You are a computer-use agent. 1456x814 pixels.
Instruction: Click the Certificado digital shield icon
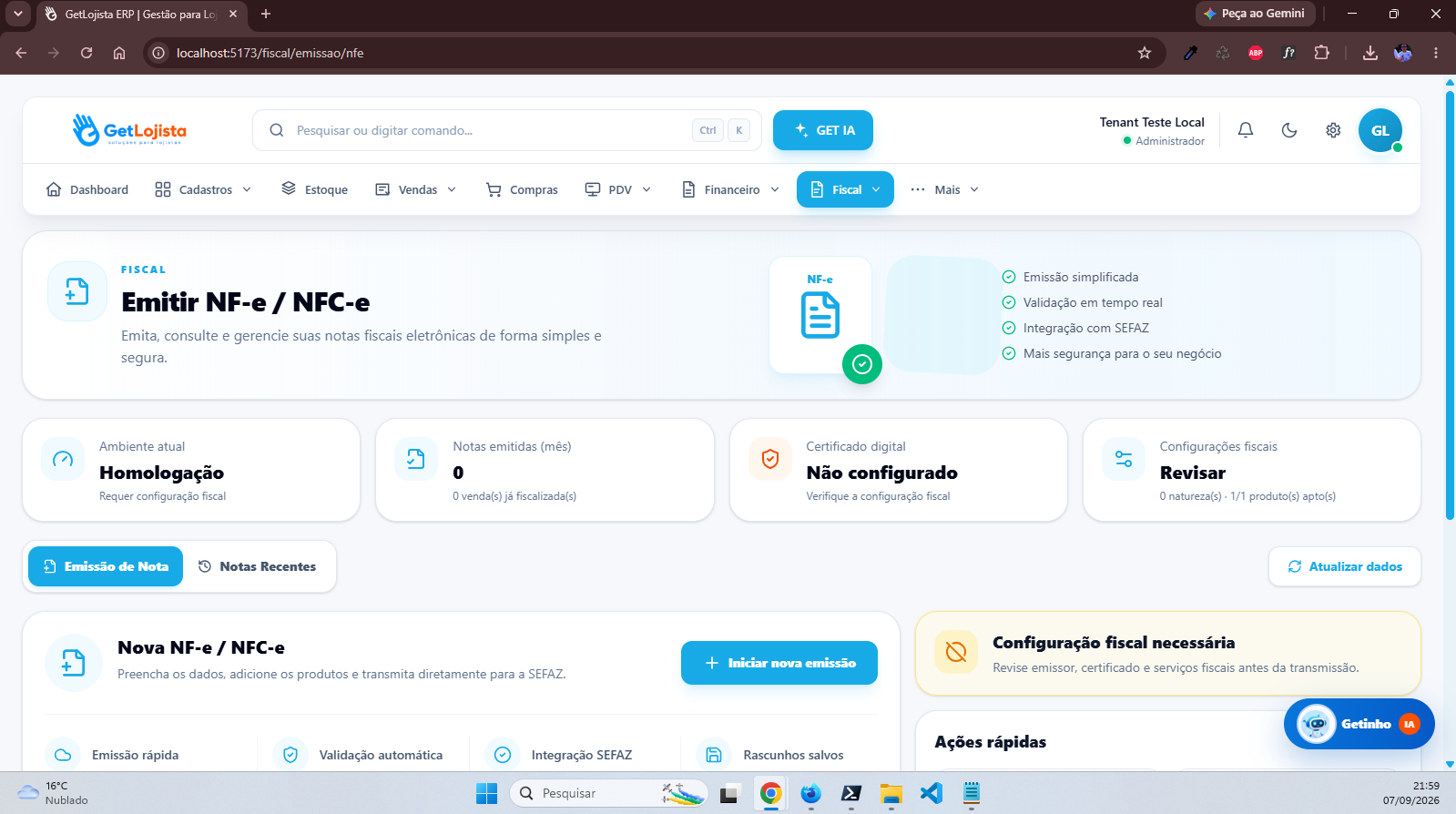(x=770, y=459)
